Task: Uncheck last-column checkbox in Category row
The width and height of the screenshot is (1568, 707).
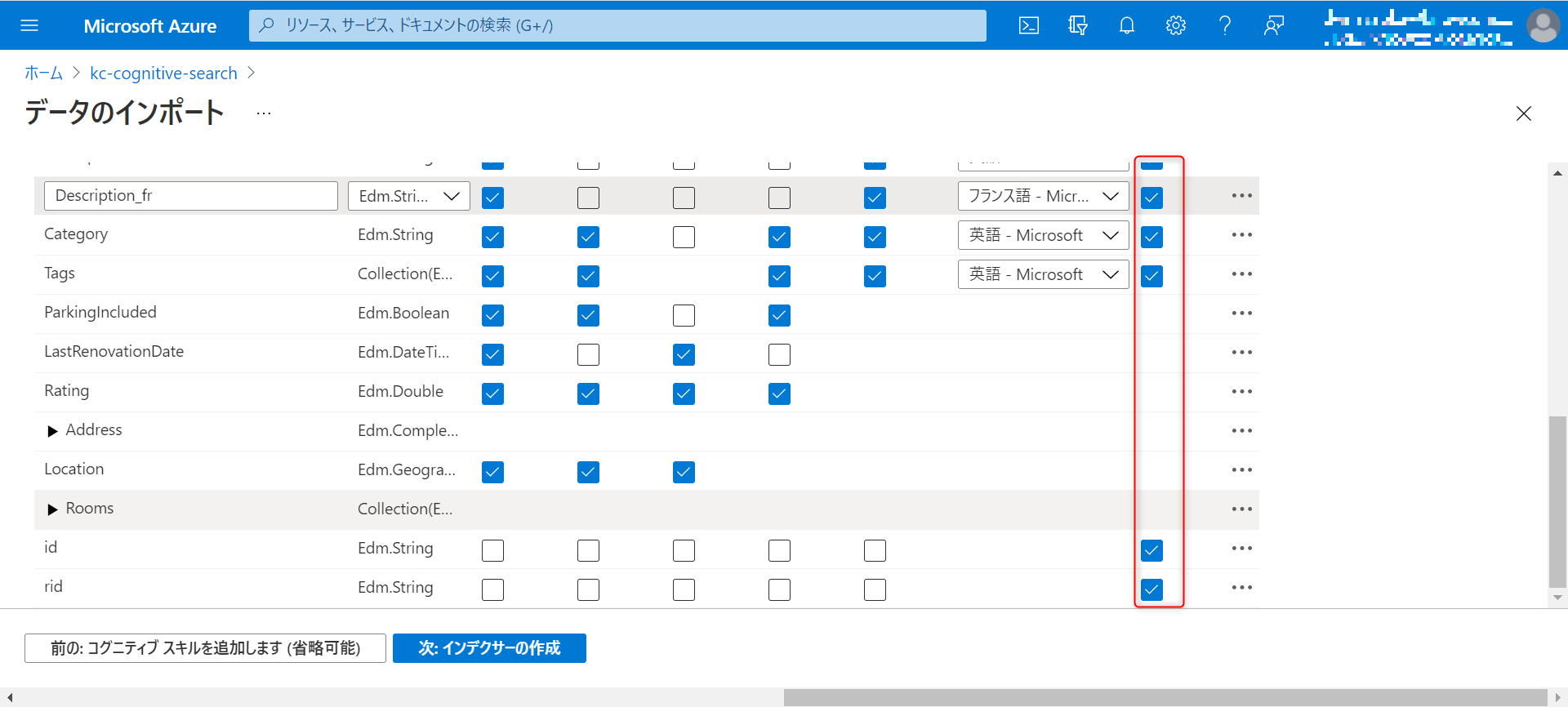Action: click(x=1151, y=237)
